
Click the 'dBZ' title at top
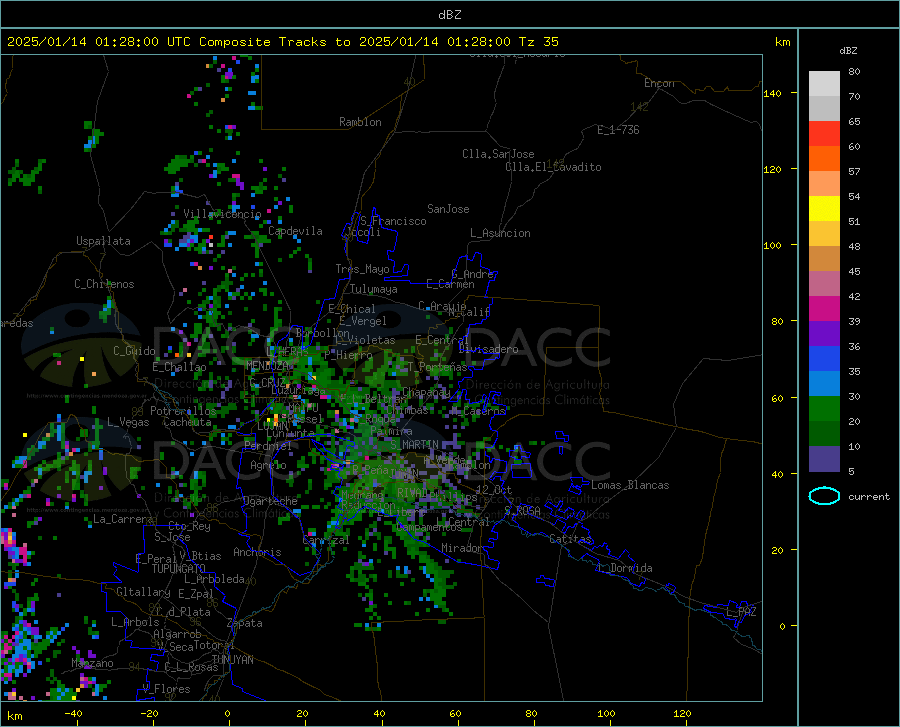pyautogui.click(x=449, y=15)
